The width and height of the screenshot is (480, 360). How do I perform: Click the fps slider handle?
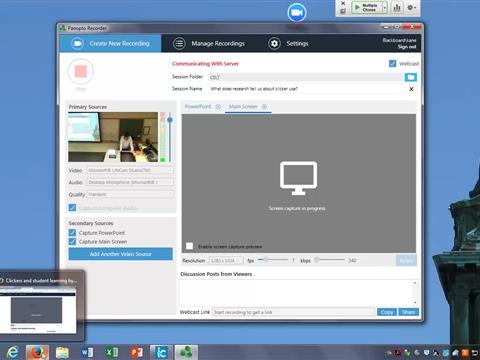pos(266,259)
